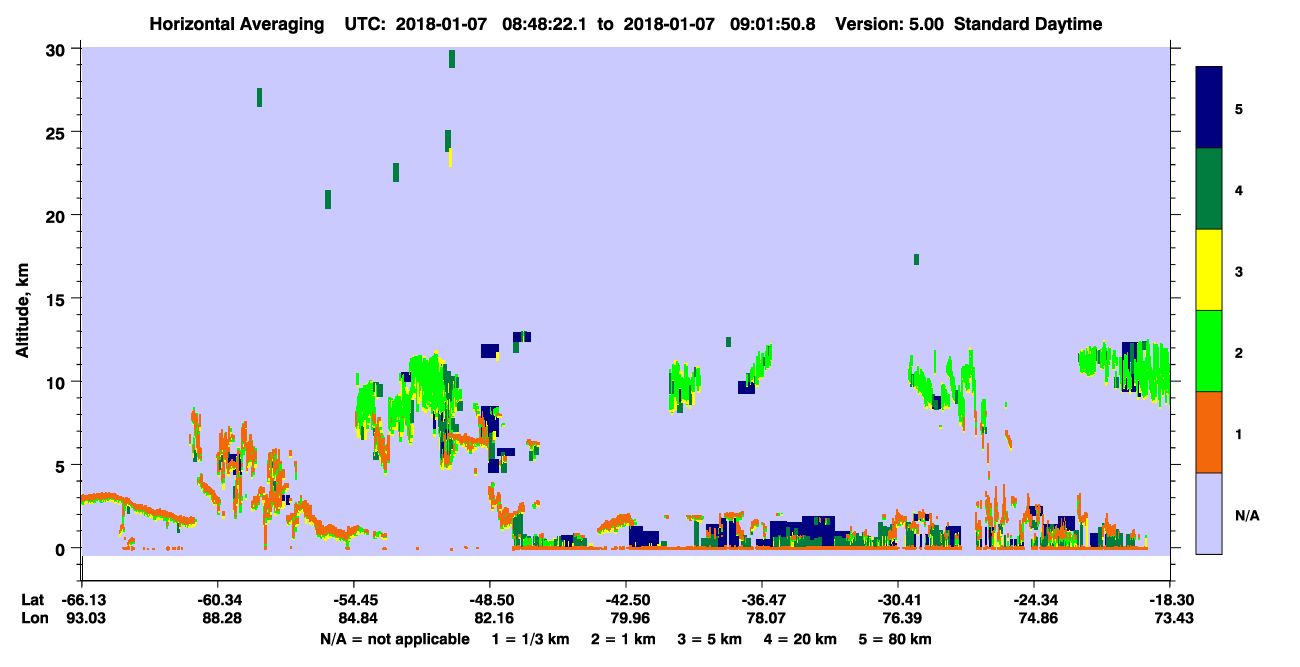Click the y-axis tick label 15
The image size is (1300, 667).
57,298
